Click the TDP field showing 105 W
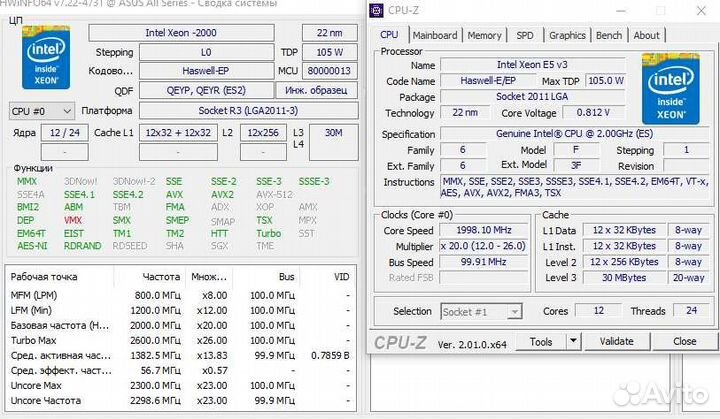The width and height of the screenshot is (720, 419). (x=330, y=52)
